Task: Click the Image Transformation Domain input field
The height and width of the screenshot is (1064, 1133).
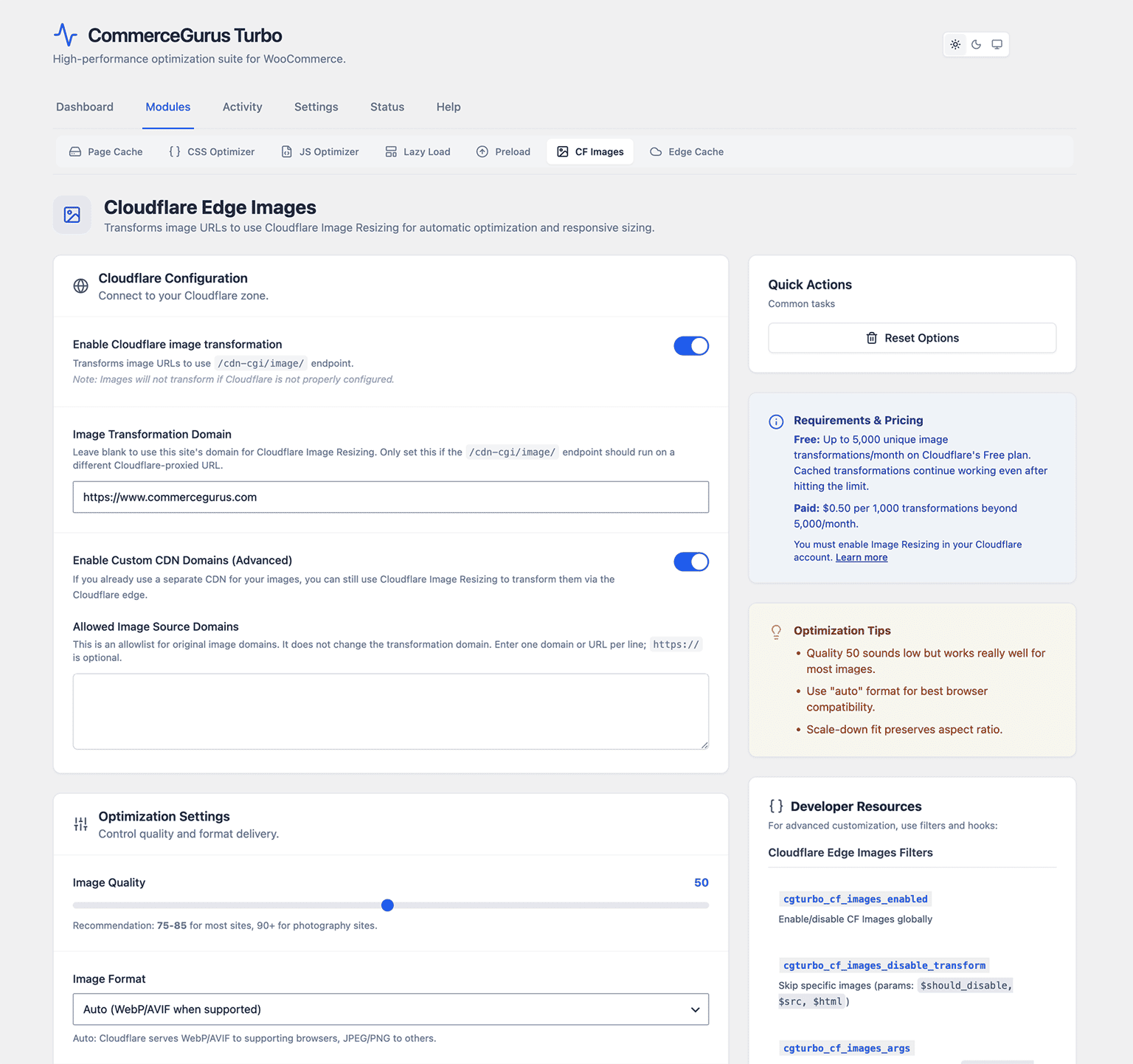Action: point(391,497)
